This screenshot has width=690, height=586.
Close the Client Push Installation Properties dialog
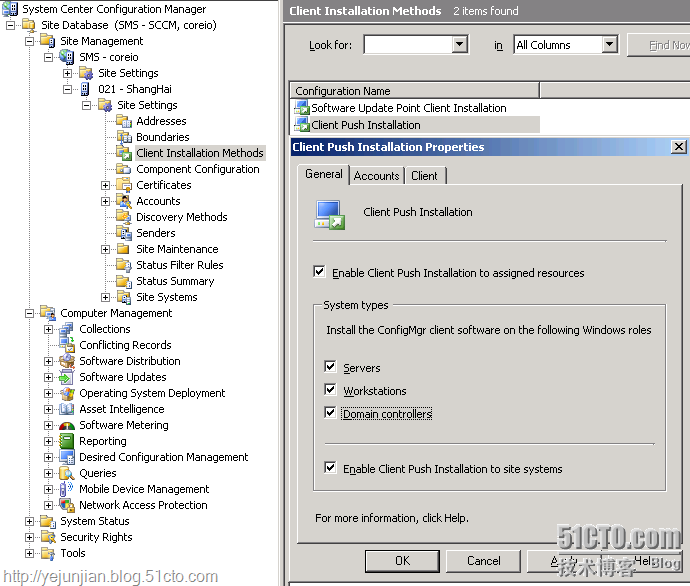[679, 146]
